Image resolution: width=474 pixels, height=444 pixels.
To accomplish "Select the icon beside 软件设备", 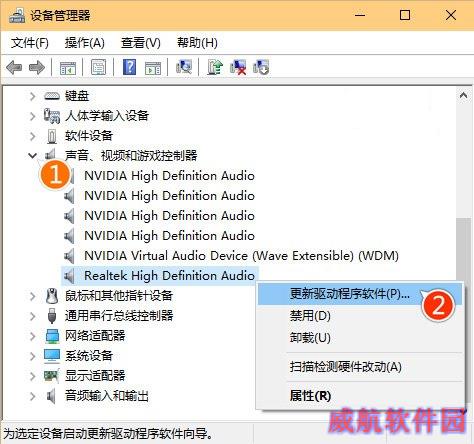I will (52, 136).
